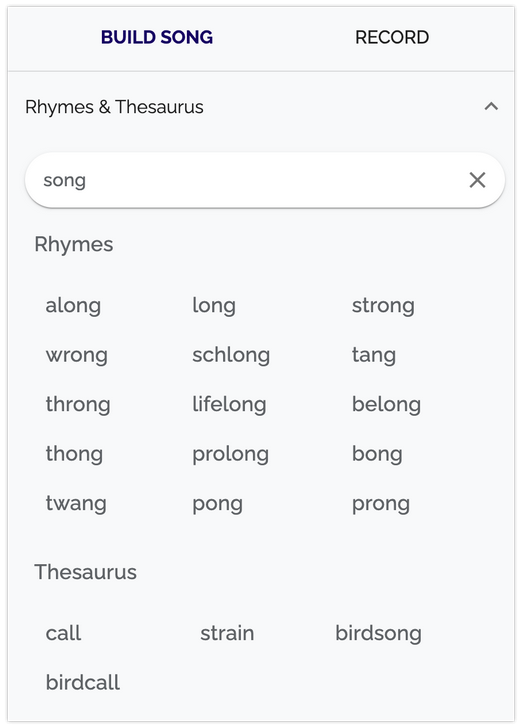Pick the rhyme word 'belong'
Image resolution: width=524 pixels, height=728 pixels.
pyautogui.click(x=386, y=405)
